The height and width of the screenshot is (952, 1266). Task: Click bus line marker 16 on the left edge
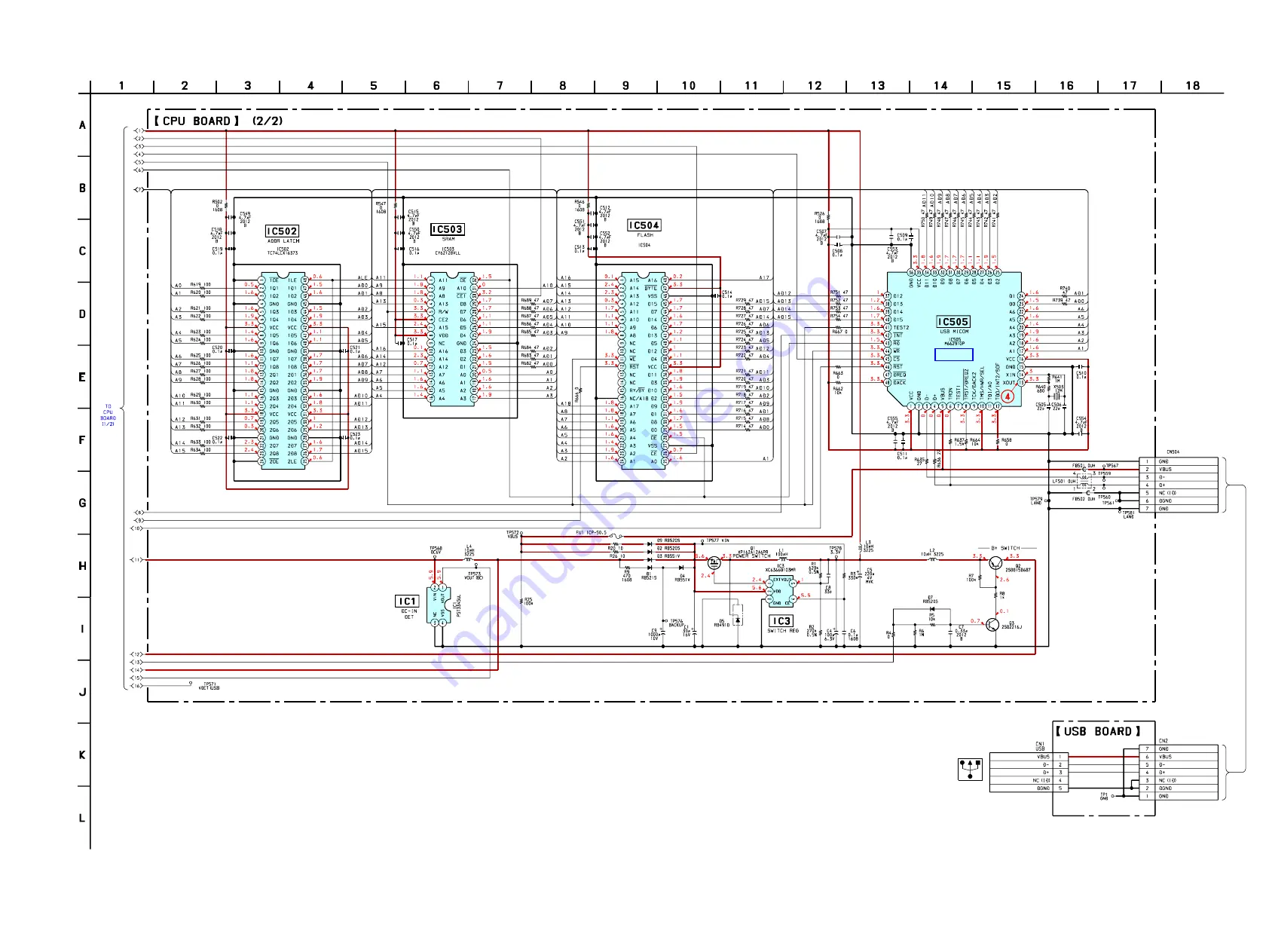pyautogui.click(x=137, y=686)
